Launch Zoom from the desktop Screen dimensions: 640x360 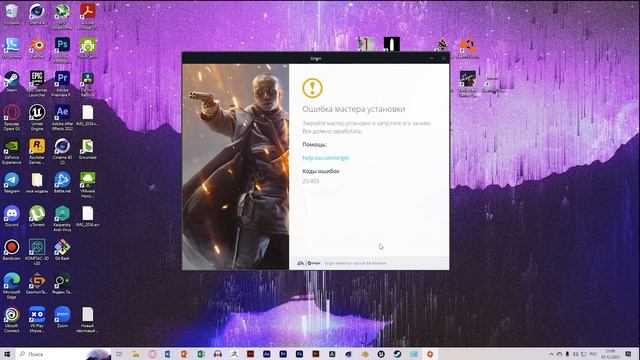pos(62,318)
